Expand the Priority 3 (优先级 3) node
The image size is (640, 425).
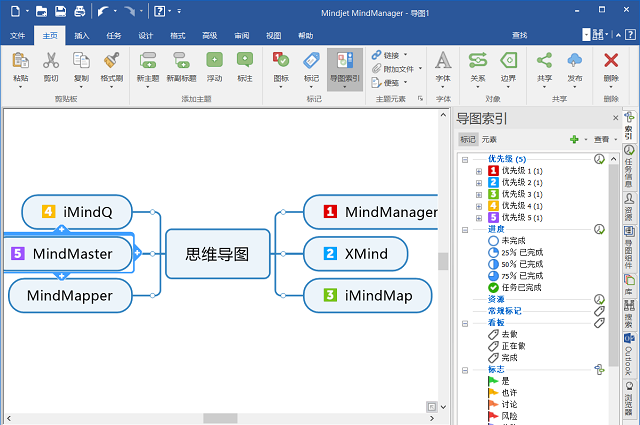[x=479, y=195]
